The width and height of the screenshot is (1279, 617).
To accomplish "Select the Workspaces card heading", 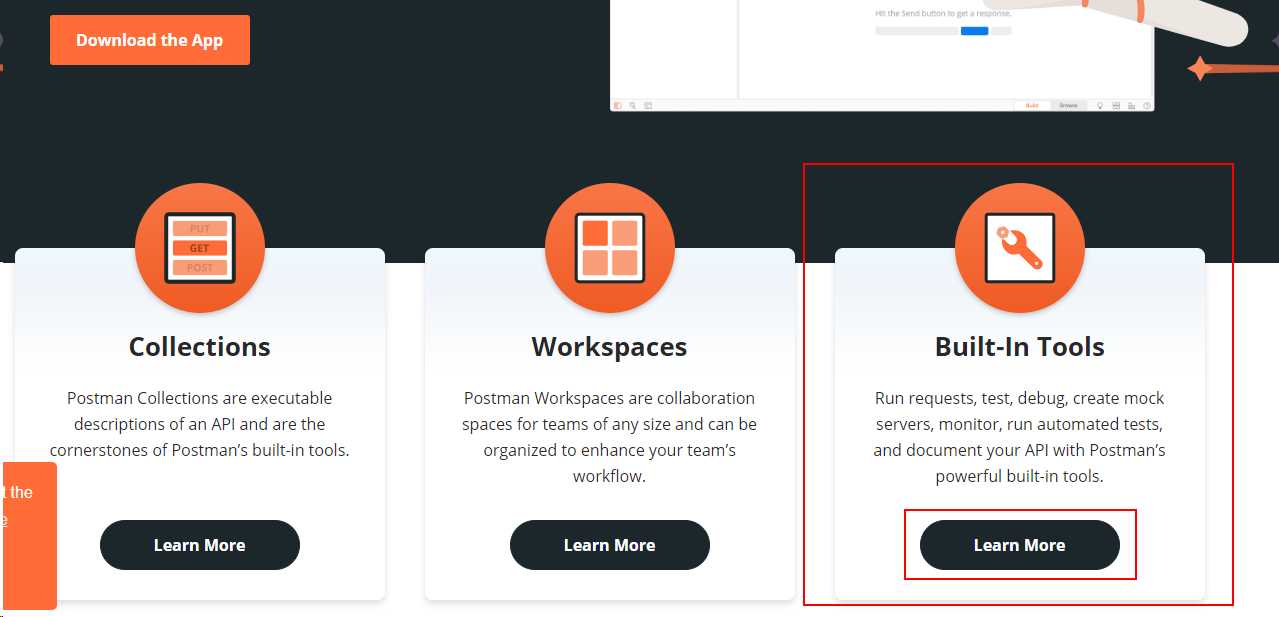I will click(x=610, y=347).
